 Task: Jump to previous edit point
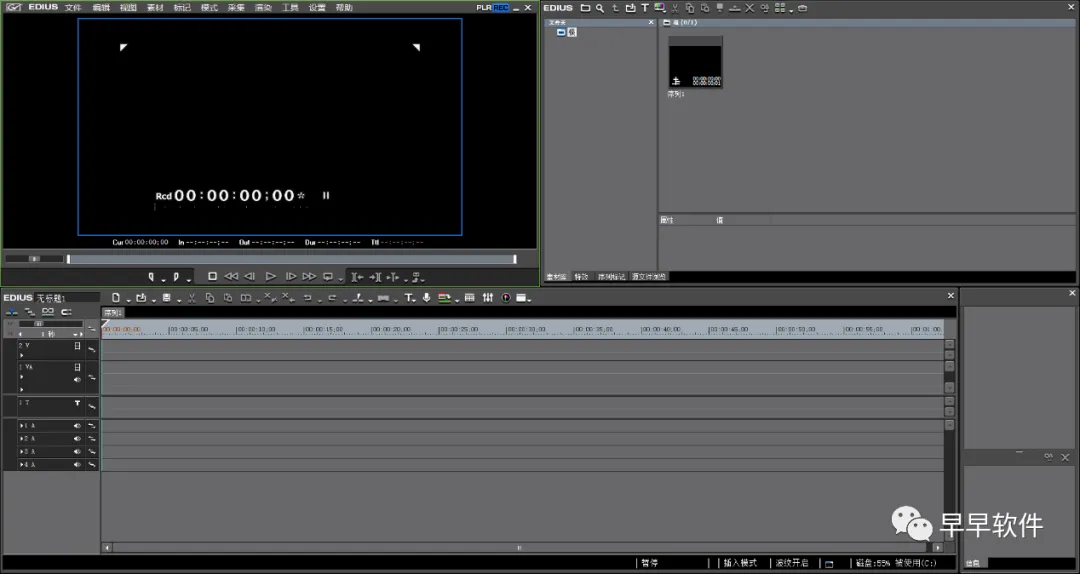[x=357, y=277]
